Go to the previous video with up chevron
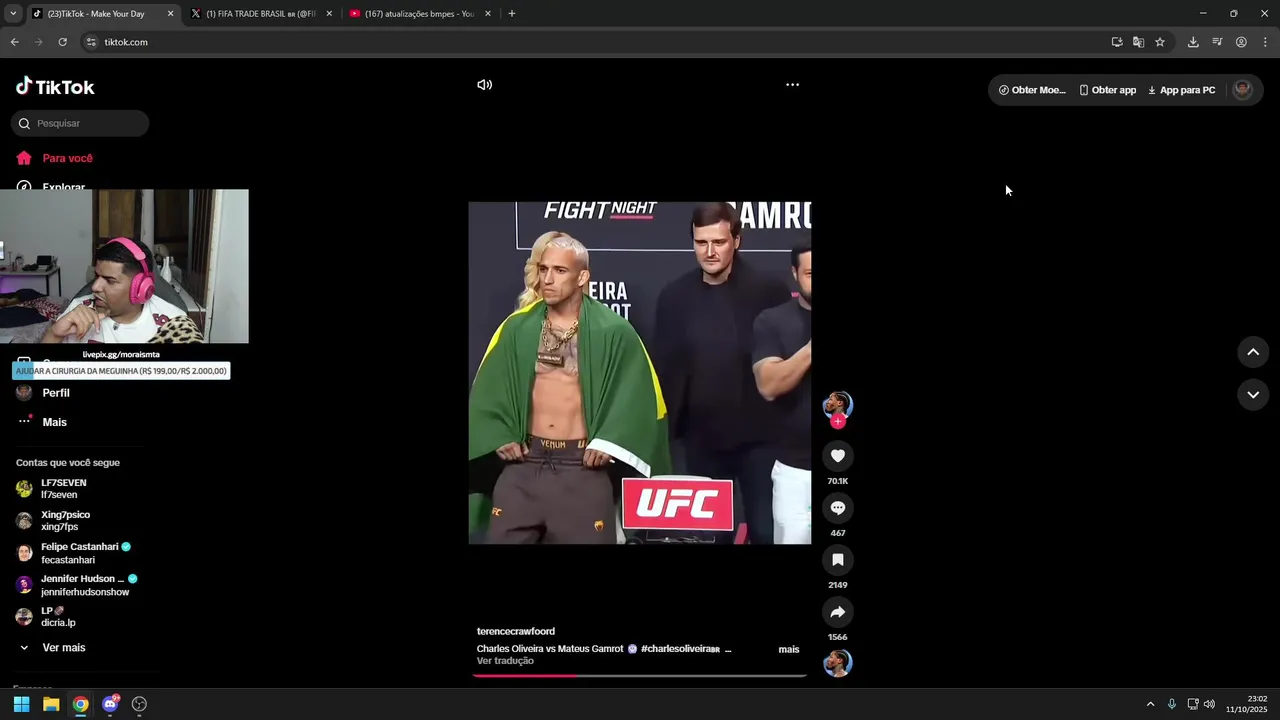The height and width of the screenshot is (720, 1280). pyautogui.click(x=1253, y=352)
